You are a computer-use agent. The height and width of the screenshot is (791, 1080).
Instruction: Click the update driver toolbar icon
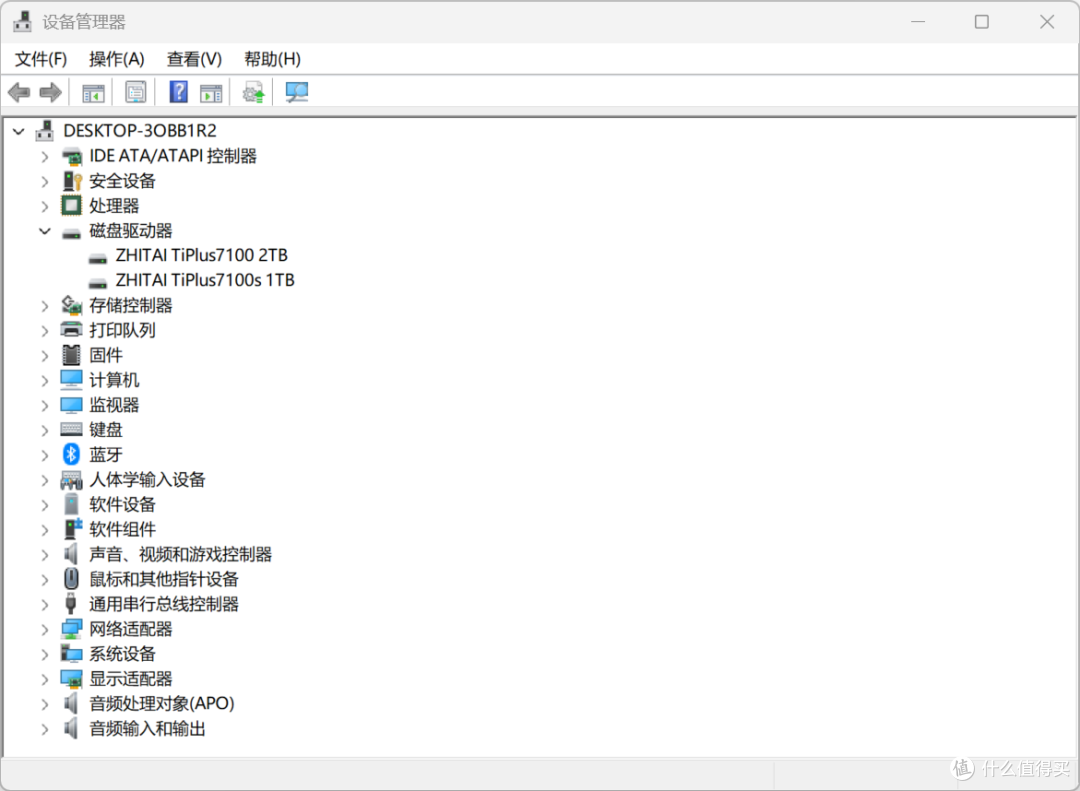[253, 92]
